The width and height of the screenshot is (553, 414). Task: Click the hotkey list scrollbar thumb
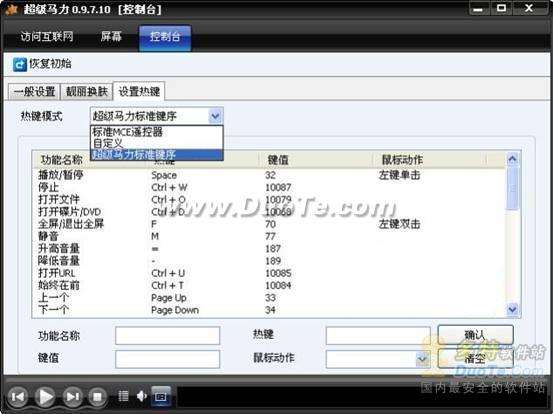pyautogui.click(x=512, y=189)
